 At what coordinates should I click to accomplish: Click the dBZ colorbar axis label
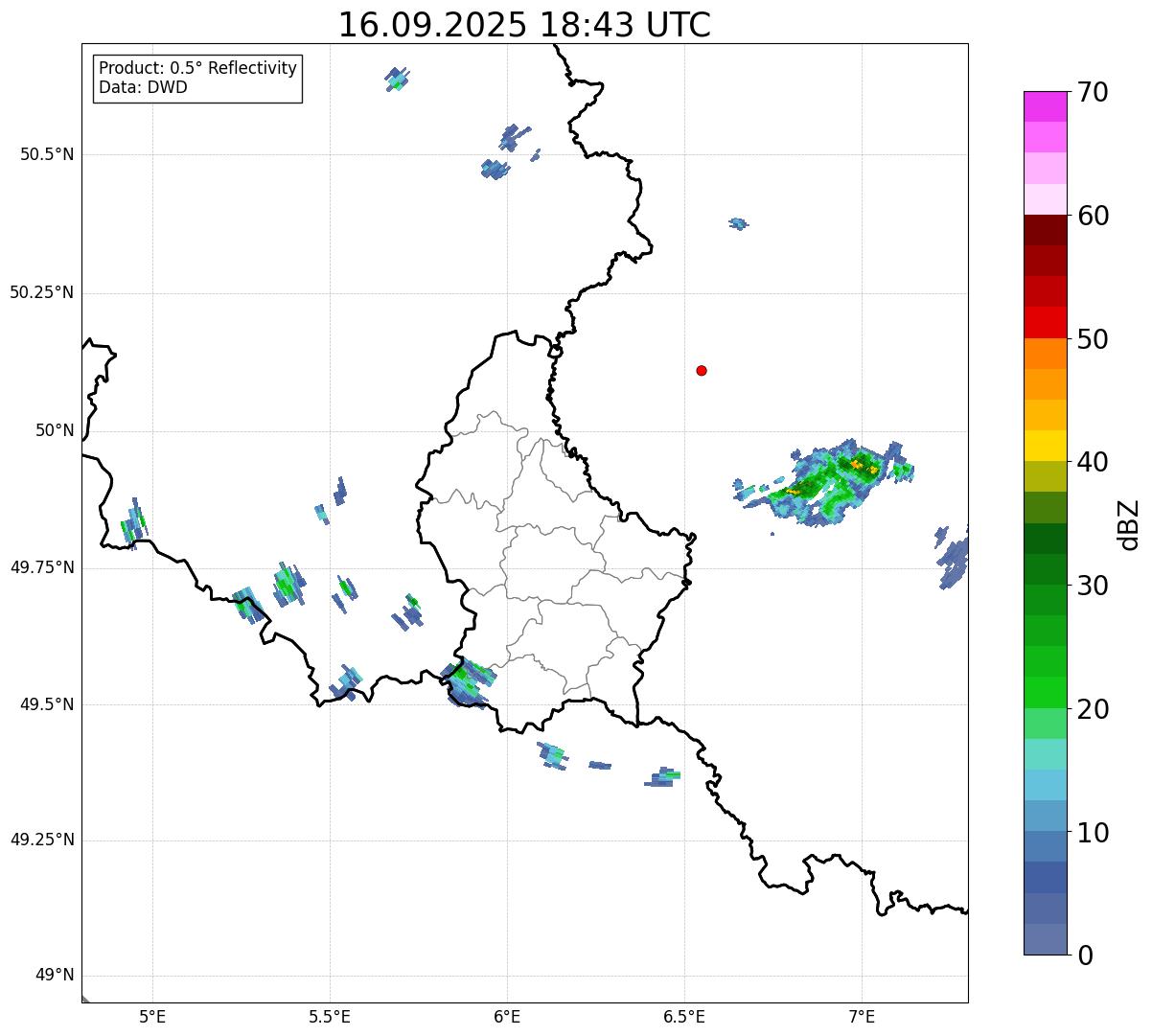pyautogui.click(x=1130, y=524)
